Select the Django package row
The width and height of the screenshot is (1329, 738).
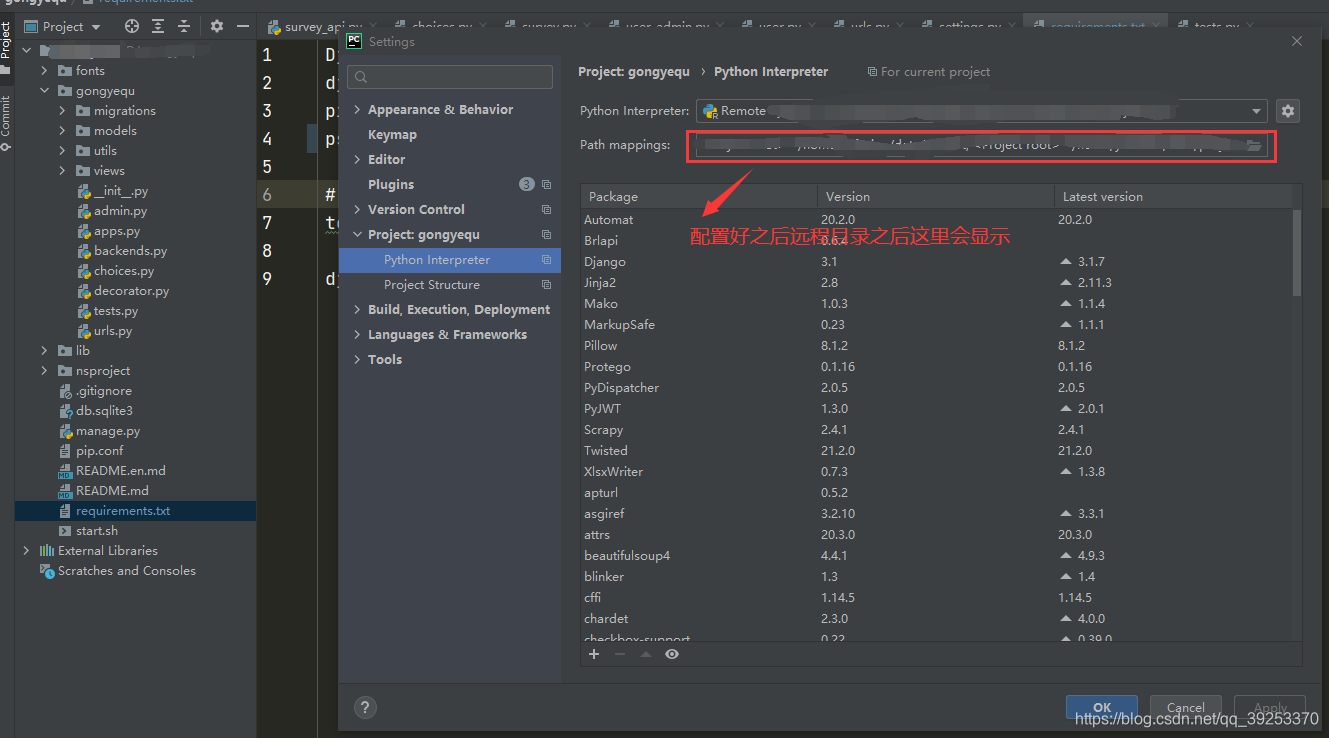tap(936, 262)
